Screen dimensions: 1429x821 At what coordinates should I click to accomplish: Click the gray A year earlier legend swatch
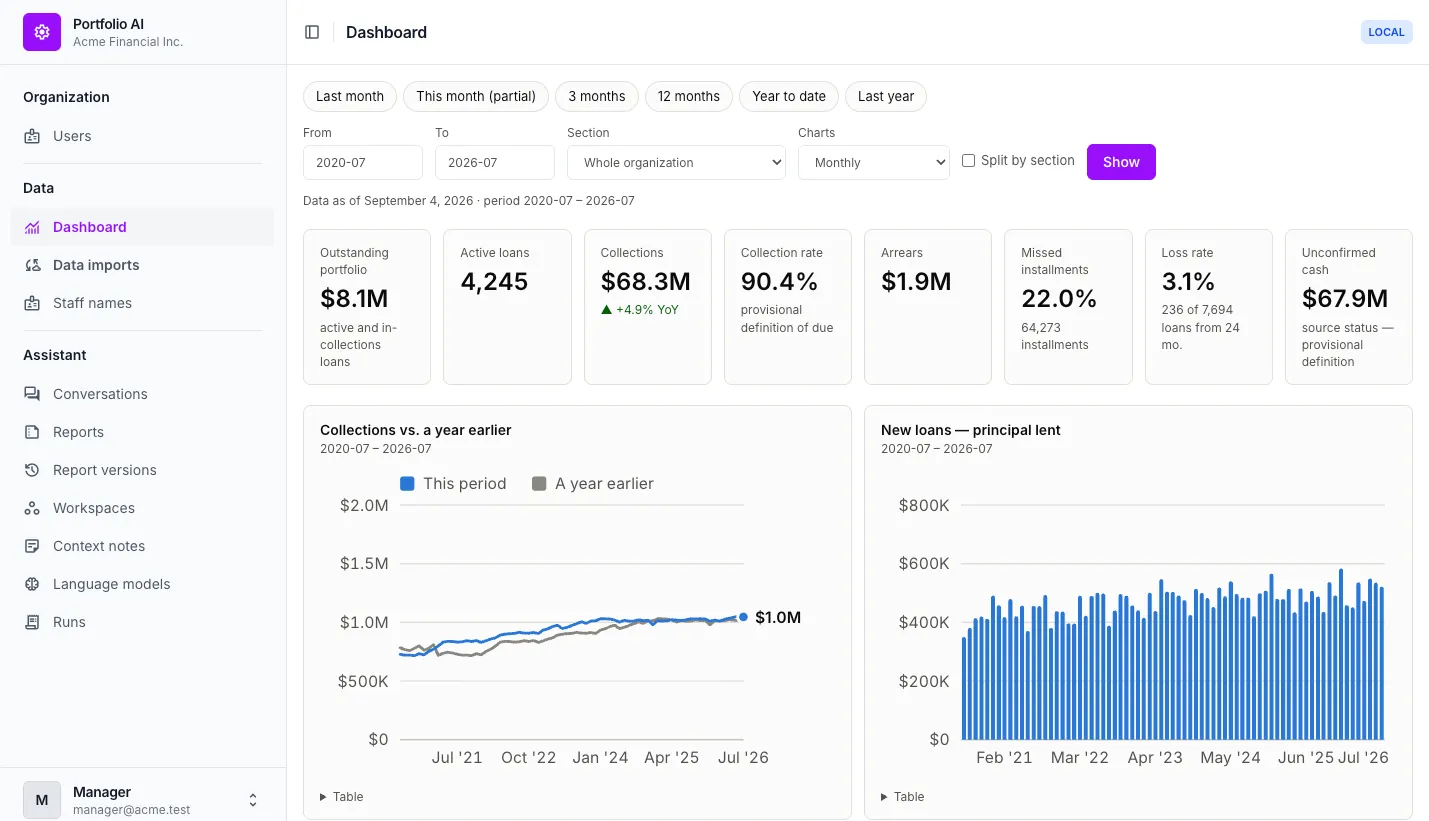[x=540, y=484]
